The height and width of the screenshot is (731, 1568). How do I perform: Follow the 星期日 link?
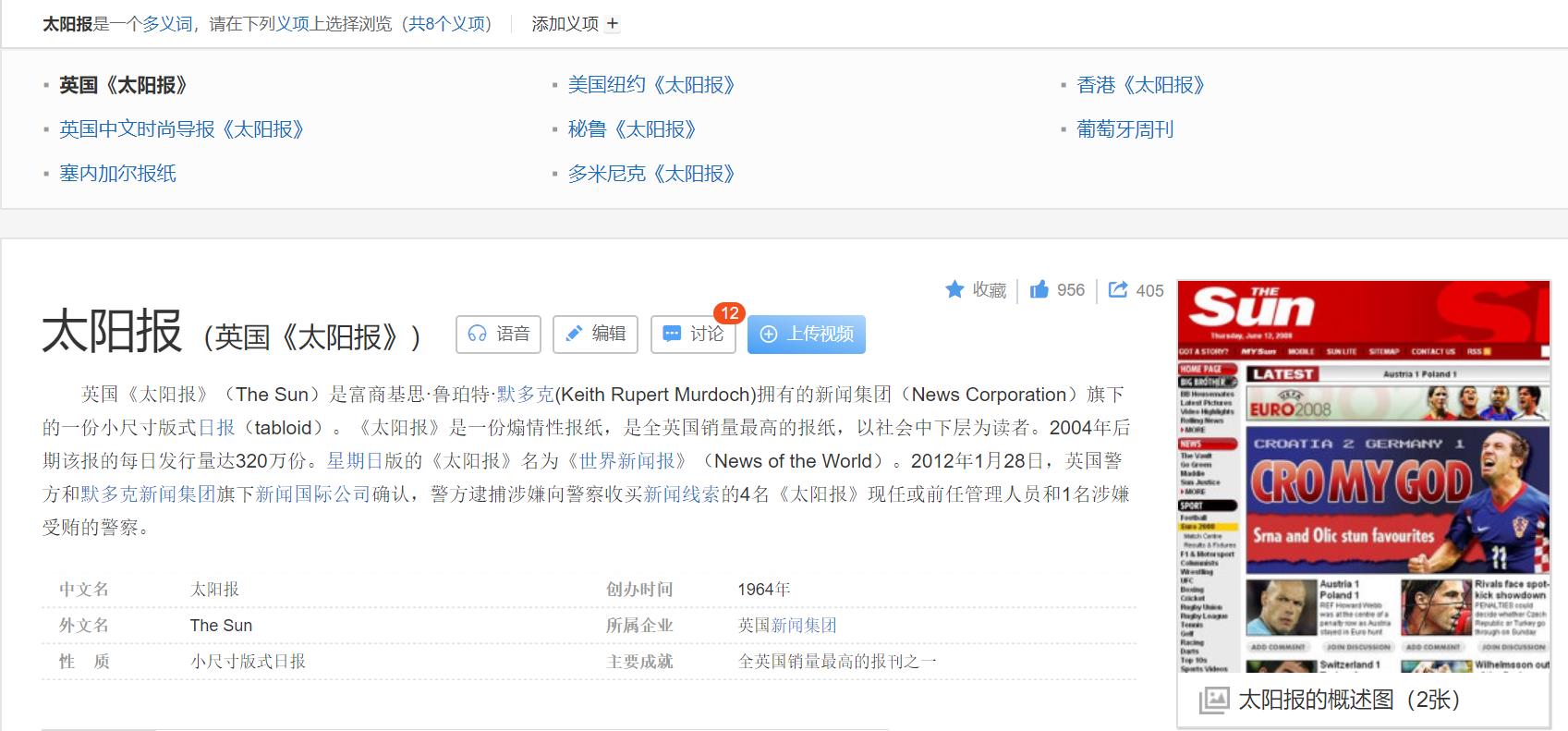click(x=355, y=461)
